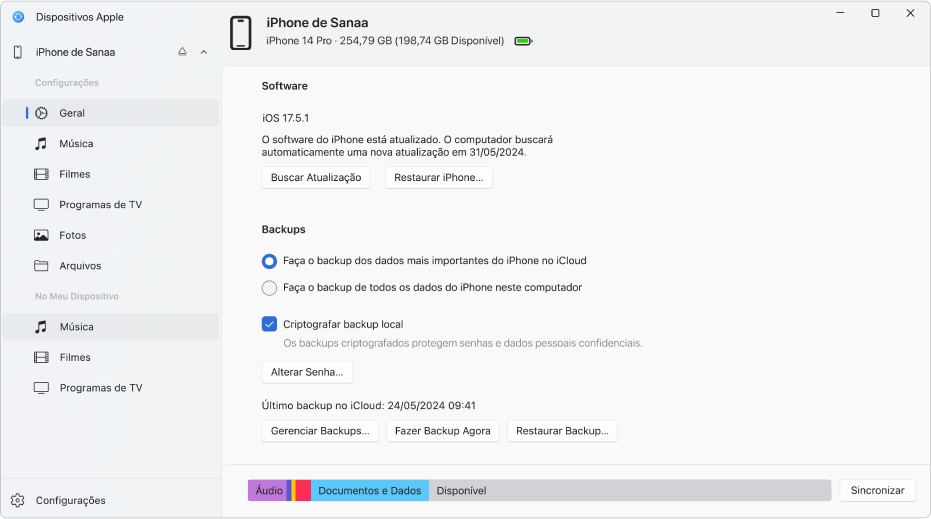Image resolution: width=931 pixels, height=519 pixels.
Task: Click the Arquivos folder icon
Action: click(x=41, y=265)
